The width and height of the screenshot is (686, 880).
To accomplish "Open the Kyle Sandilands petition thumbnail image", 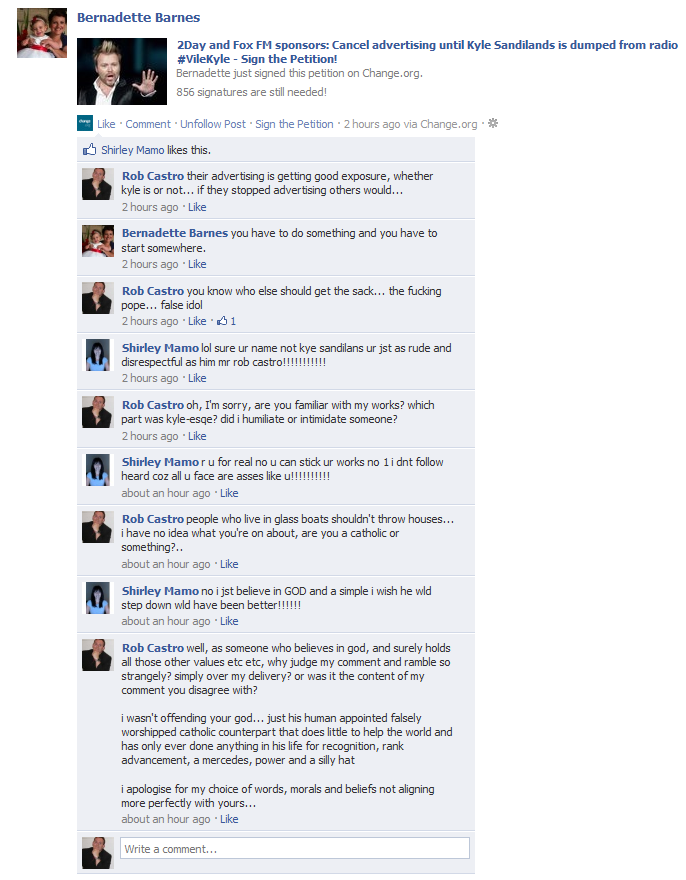I will point(122,71).
